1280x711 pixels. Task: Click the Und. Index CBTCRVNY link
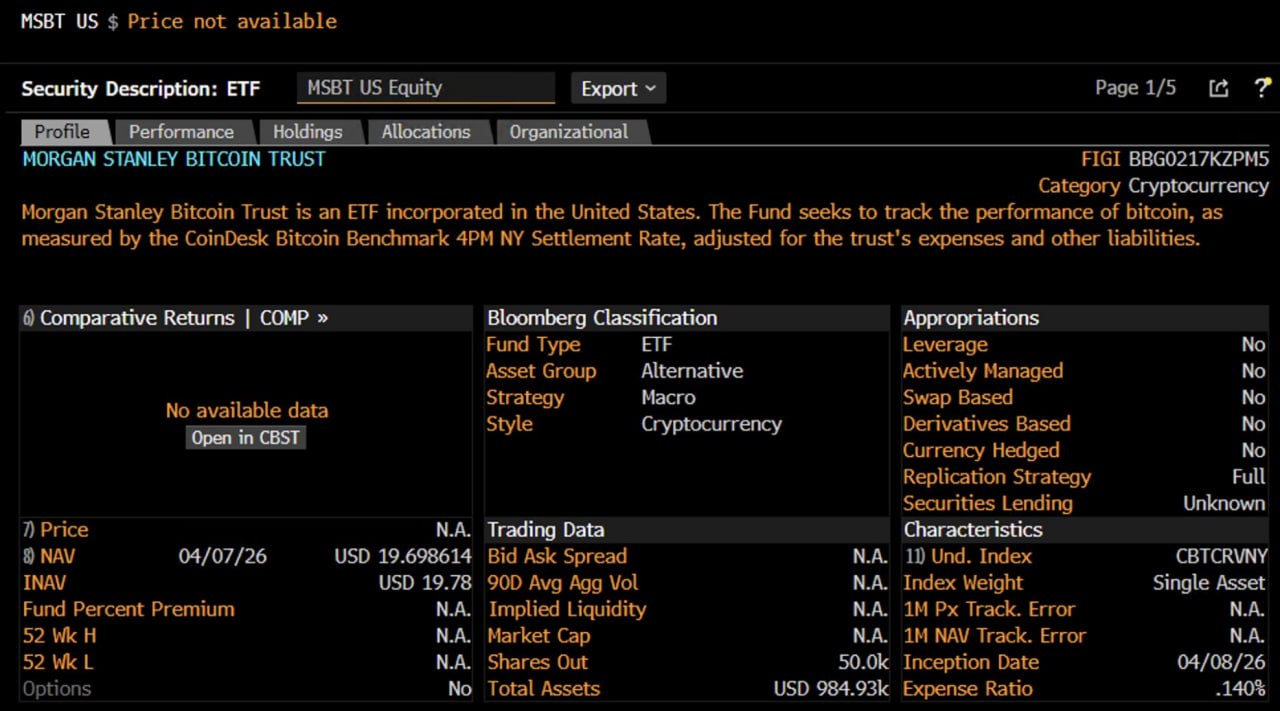point(1221,556)
